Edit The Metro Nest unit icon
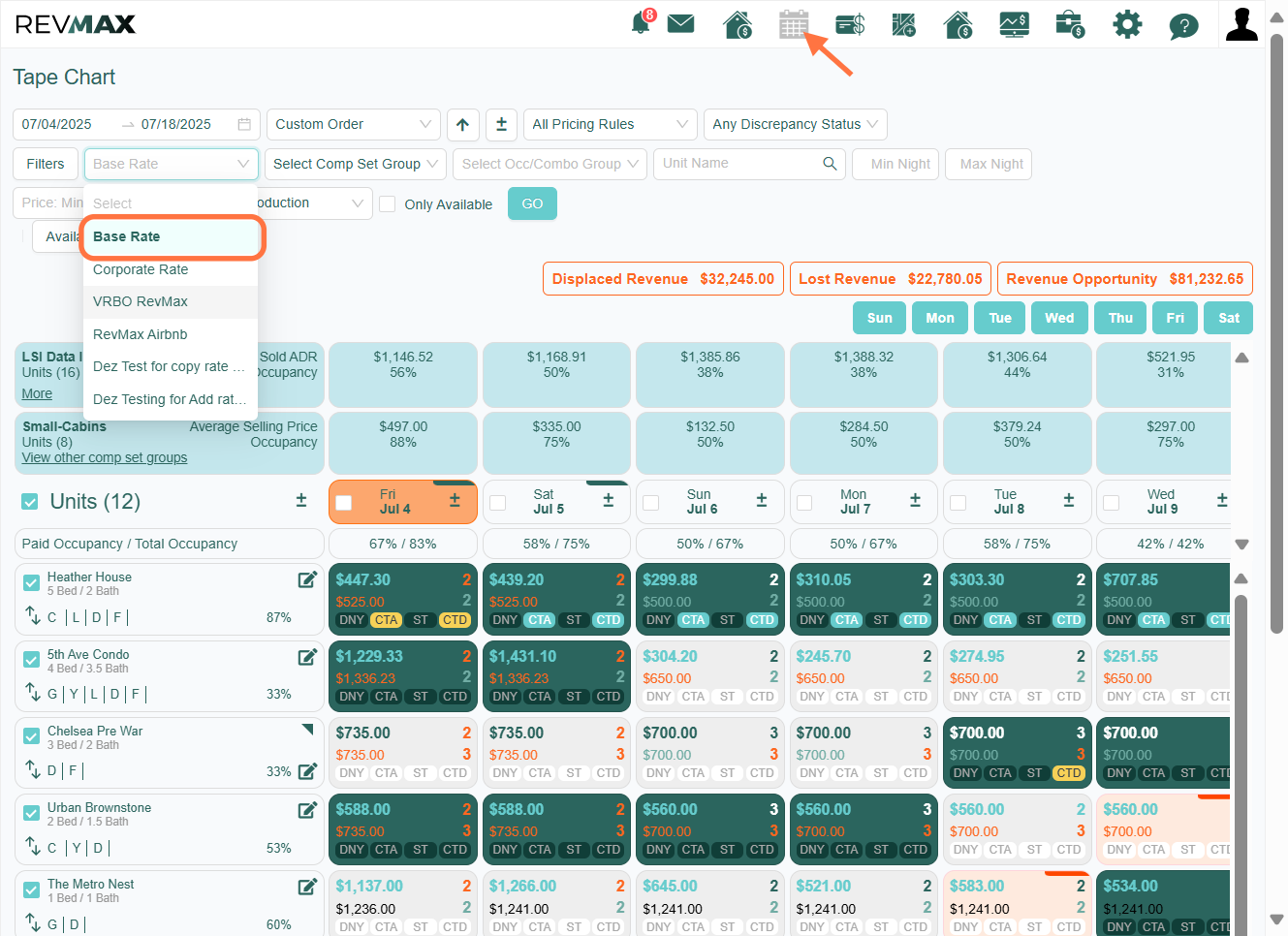Image resolution: width=1288 pixels, height=936 pixels. [307, 887]
